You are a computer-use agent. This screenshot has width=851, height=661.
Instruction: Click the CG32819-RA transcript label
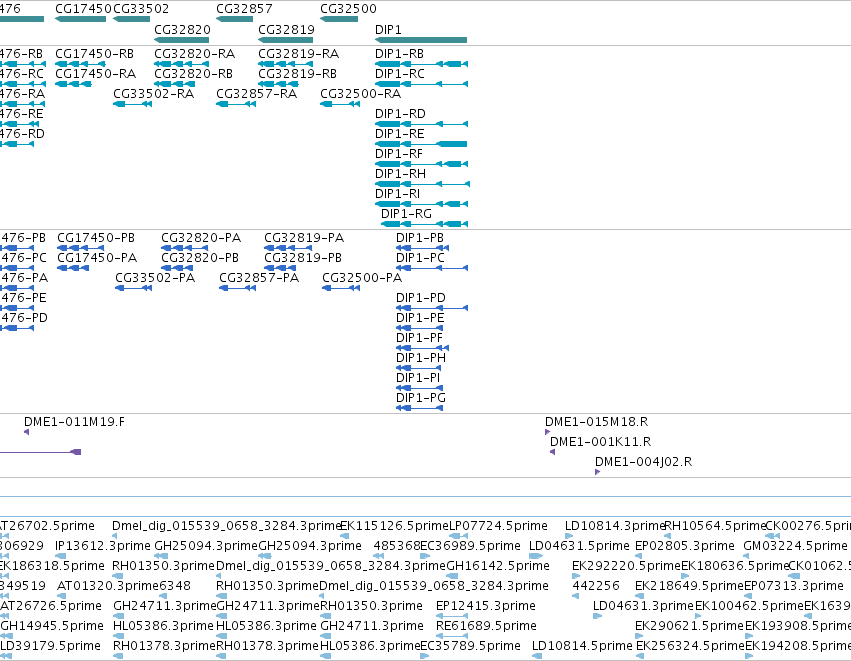(299, 54)
